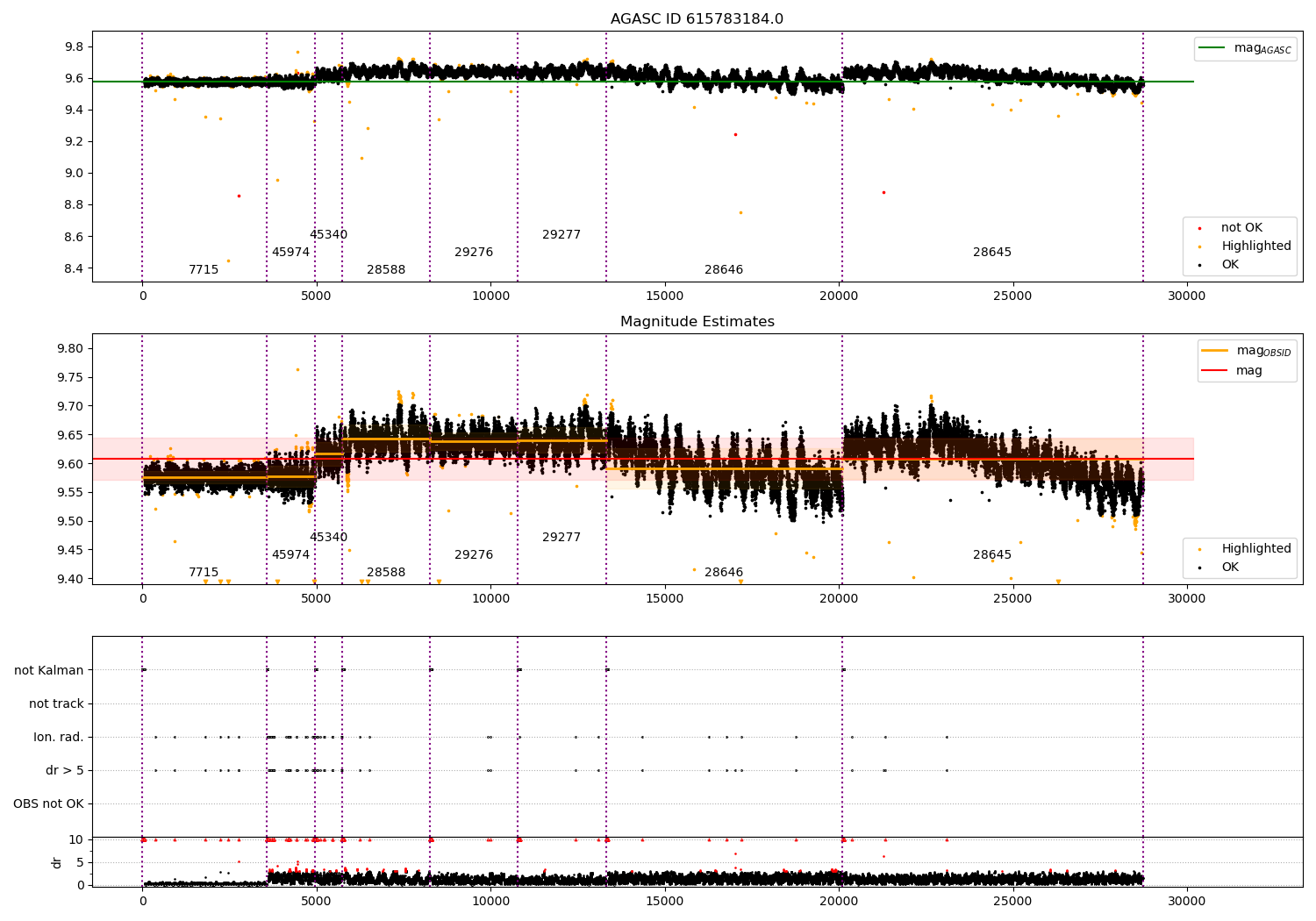Click x-axis tick 30000 under top panel
Viewport: 1316px width, 921px height.
pos(1186,296)
